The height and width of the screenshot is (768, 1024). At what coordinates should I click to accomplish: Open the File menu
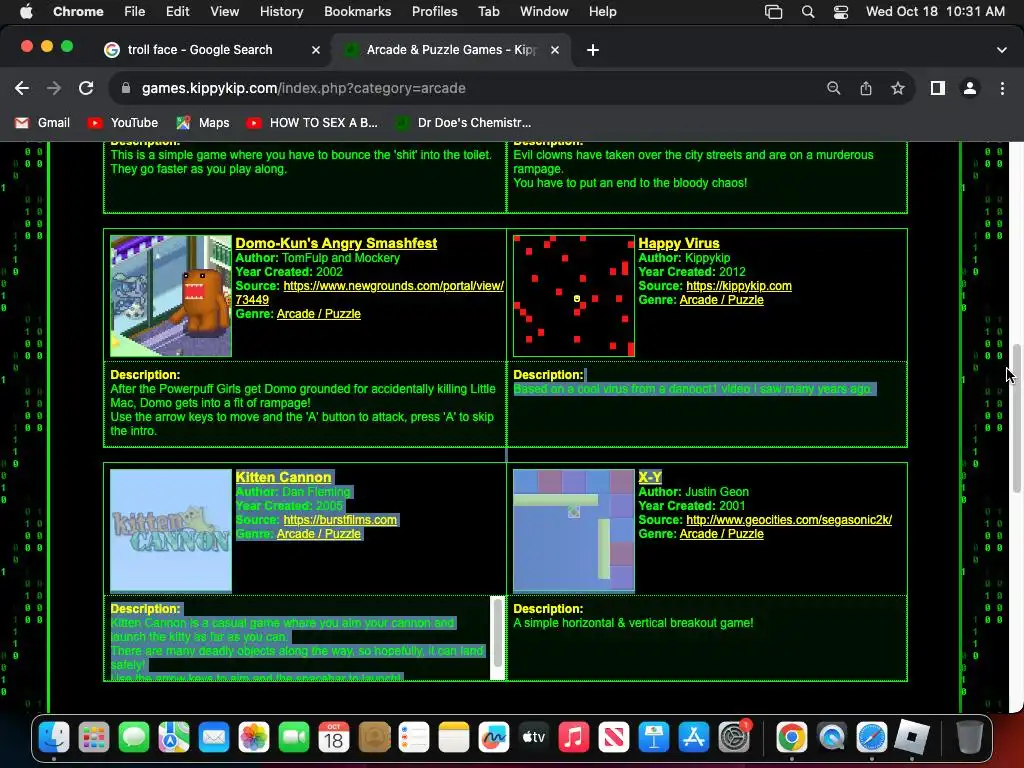tap(135, 12)
